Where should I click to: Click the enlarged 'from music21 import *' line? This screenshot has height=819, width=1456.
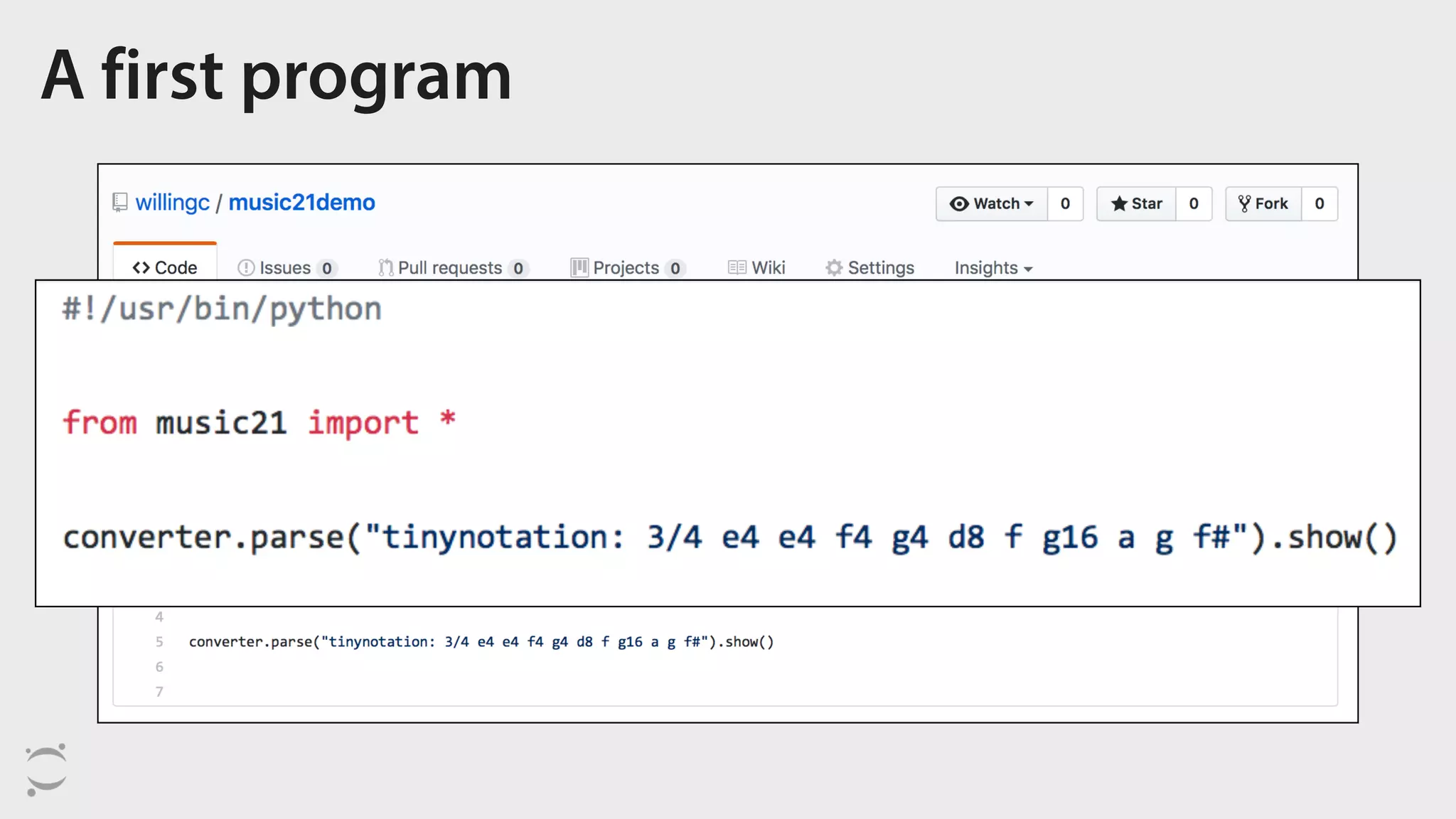point(259,423)
